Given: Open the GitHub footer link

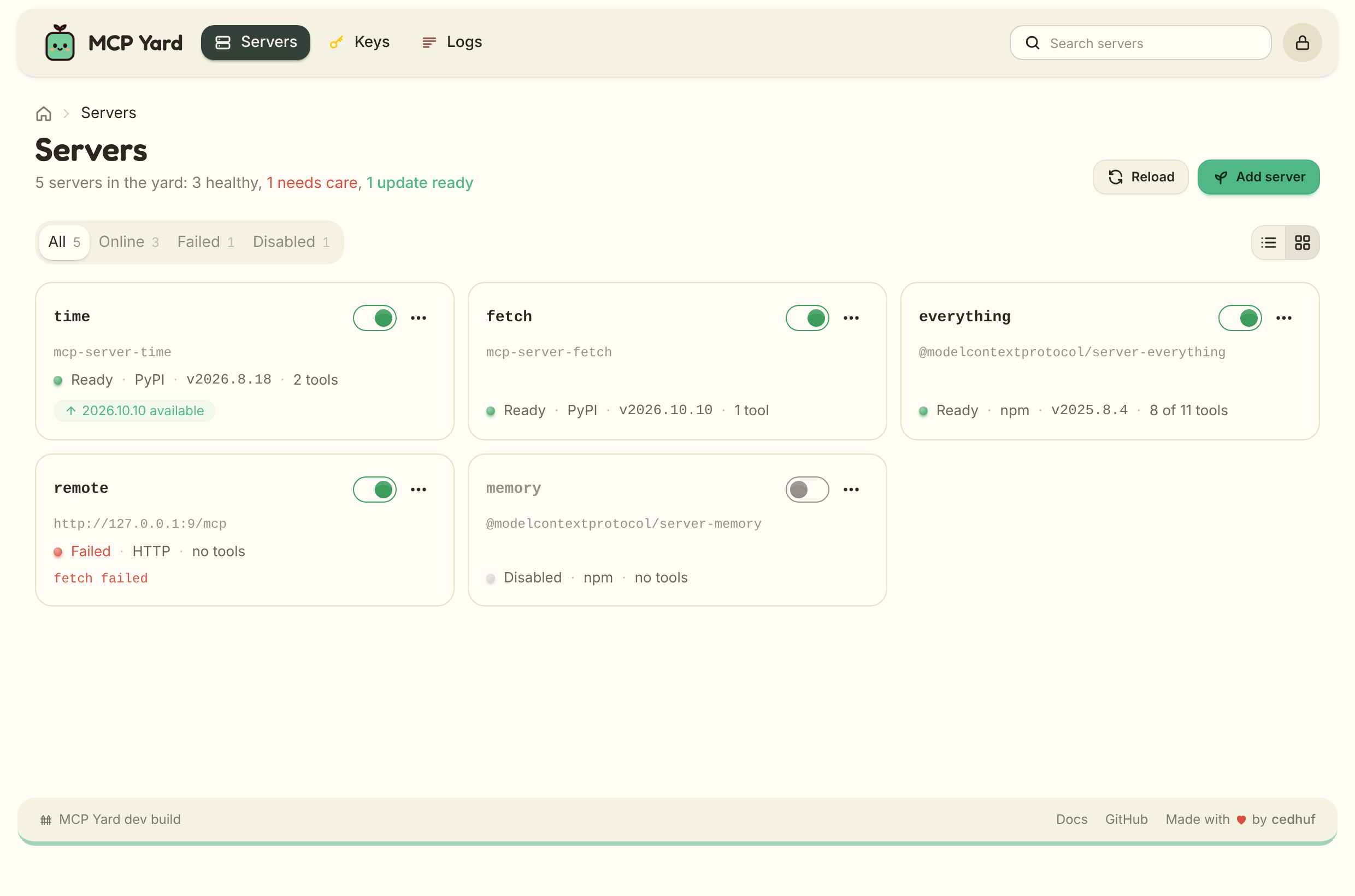Looking at the screenshot, I should pyautogui.click(x=1127, y=820).
